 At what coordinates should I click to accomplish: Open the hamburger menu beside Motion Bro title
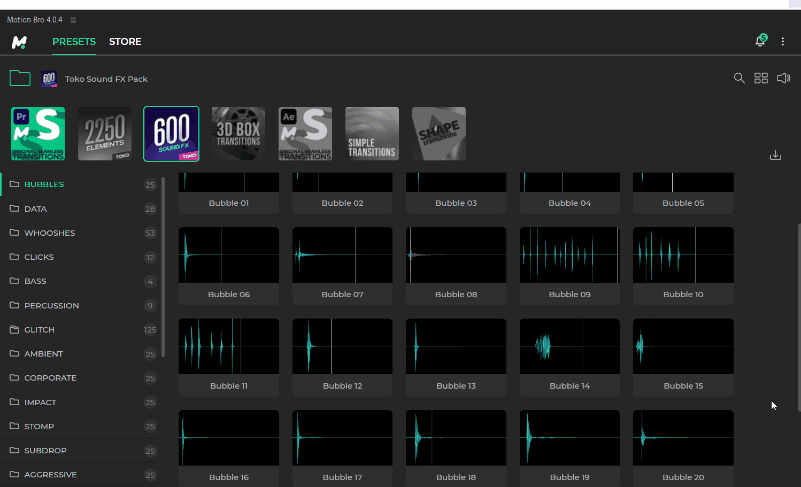[73, 20]
